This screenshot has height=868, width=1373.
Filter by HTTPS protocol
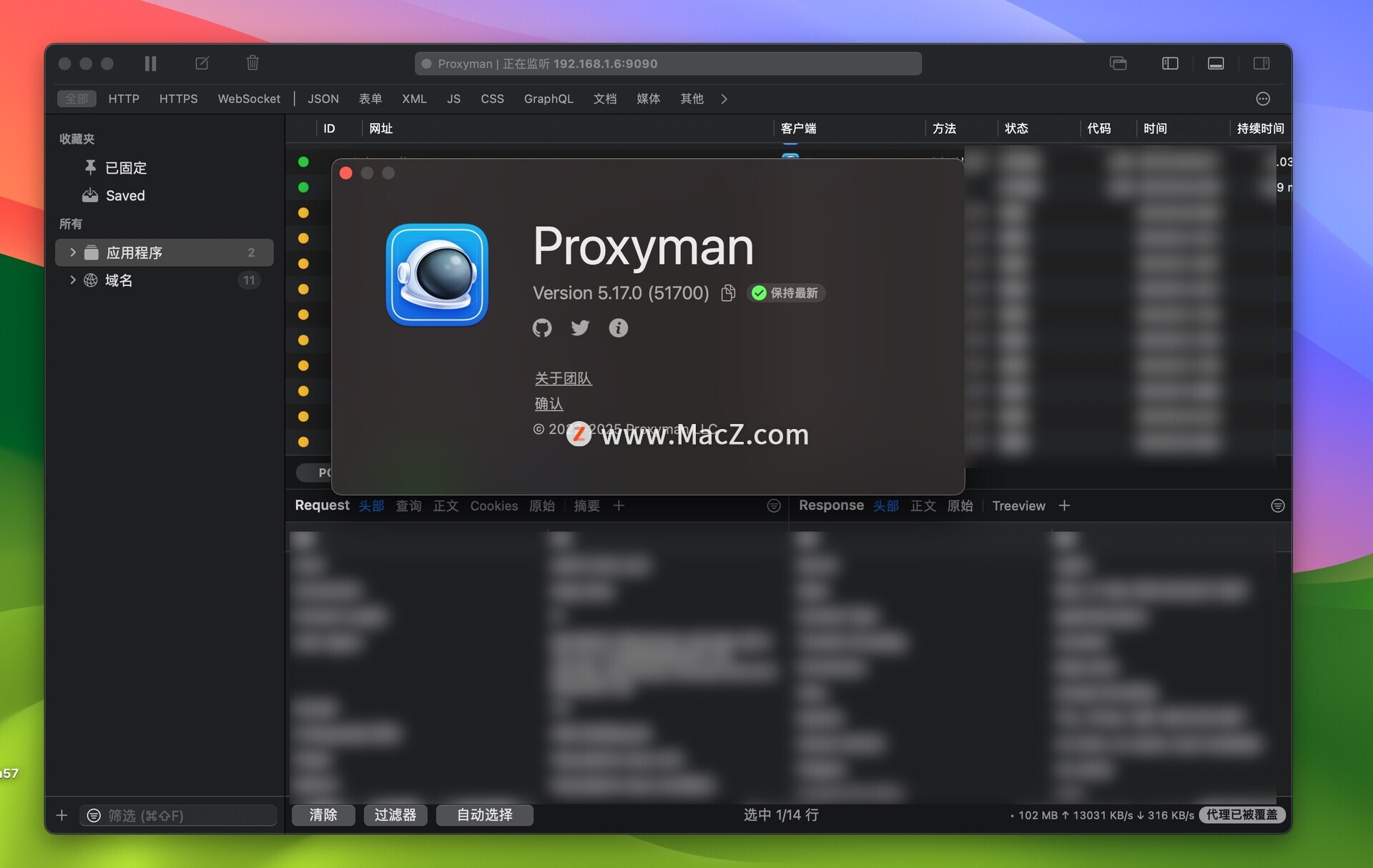(x=178, y=99)
